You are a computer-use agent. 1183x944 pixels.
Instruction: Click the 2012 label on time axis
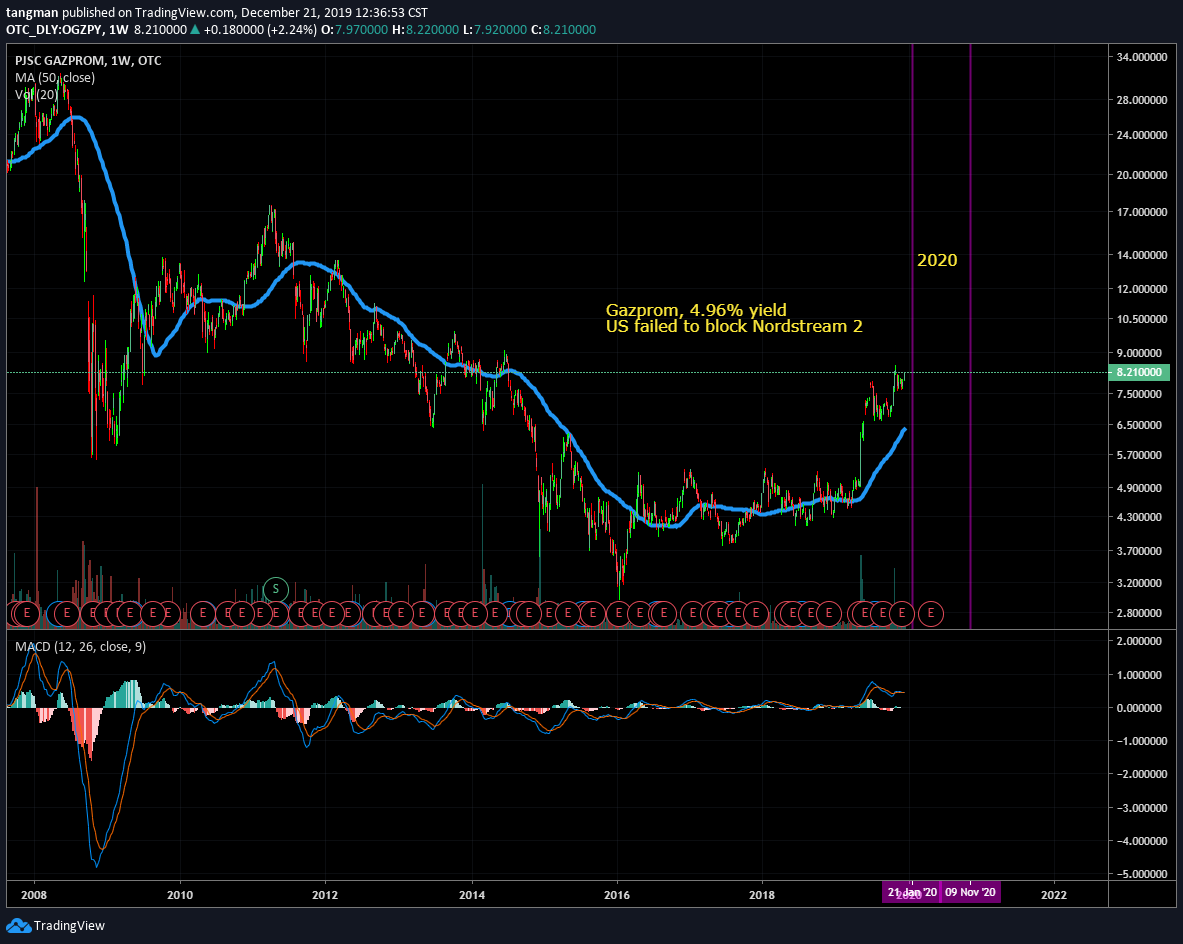pos(325,895)
